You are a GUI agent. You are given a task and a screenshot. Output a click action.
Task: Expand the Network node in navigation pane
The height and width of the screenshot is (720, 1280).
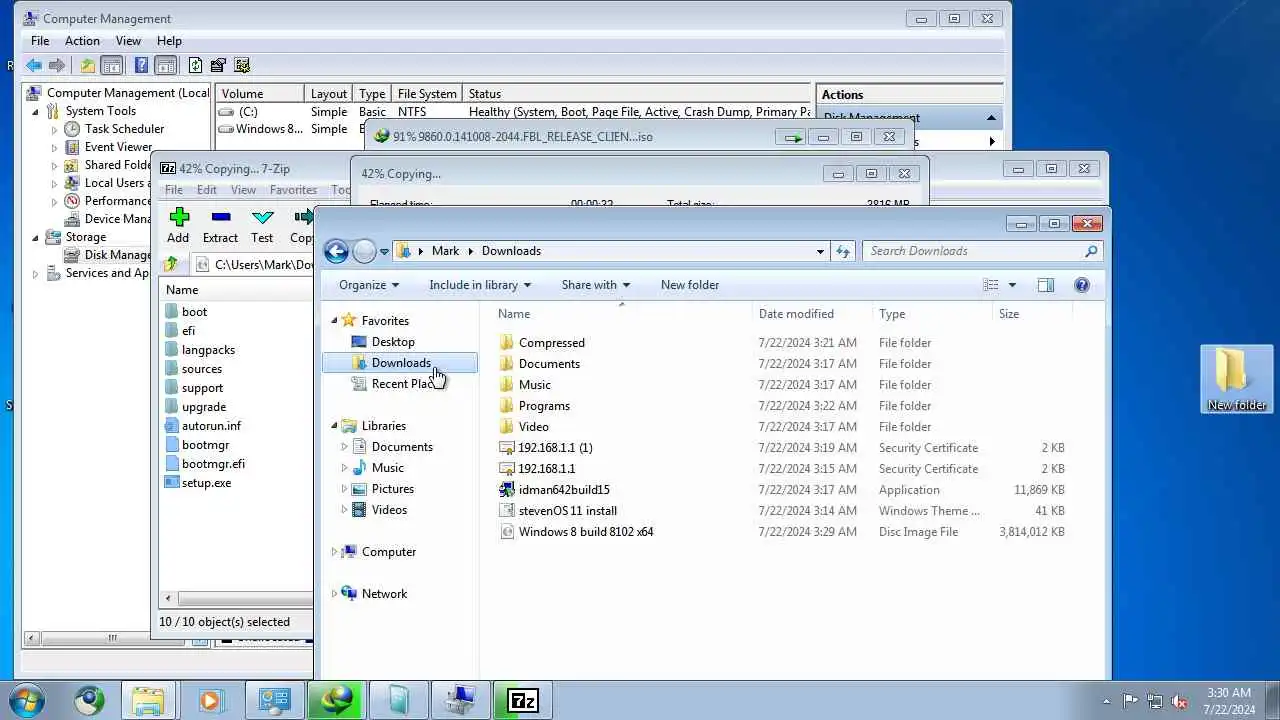335,594
